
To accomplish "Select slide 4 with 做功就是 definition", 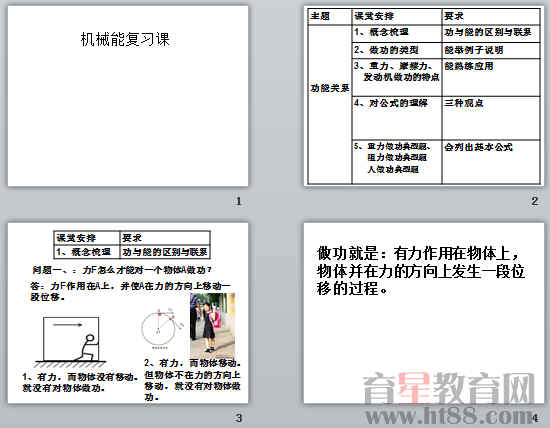I will pyautogui.click(x=424, y=313).
